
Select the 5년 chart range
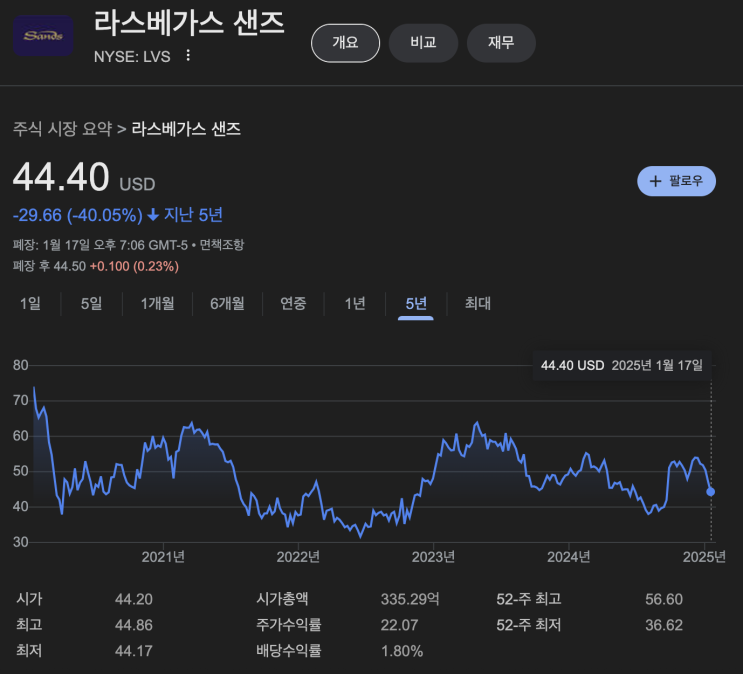pyautogui.click(x=416, y=303)
